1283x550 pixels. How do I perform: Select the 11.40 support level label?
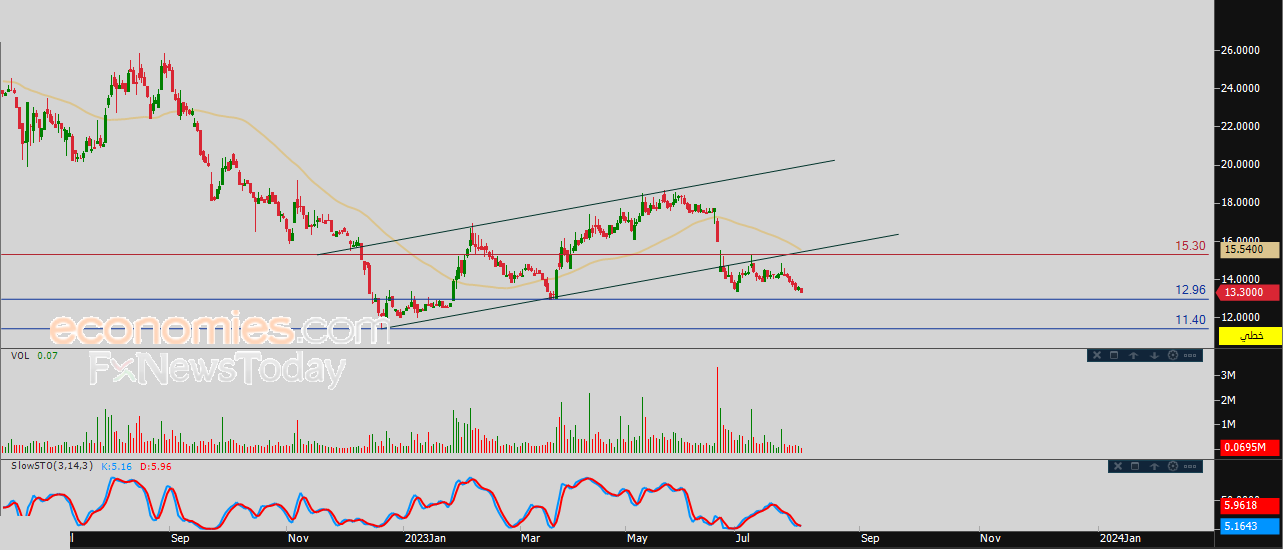pyautogui.click(x=1190, y=320)
